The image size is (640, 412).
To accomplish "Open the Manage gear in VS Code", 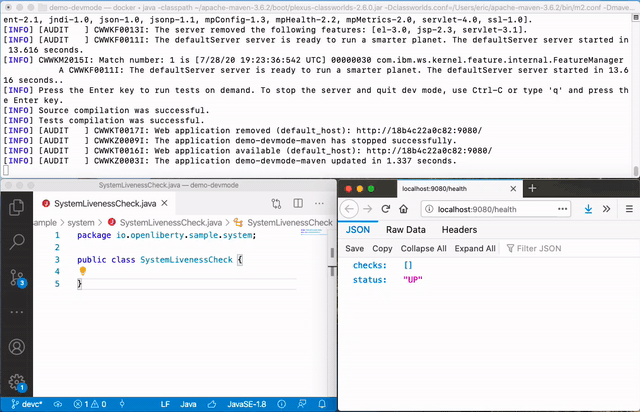I will click(x=16, y=382).
